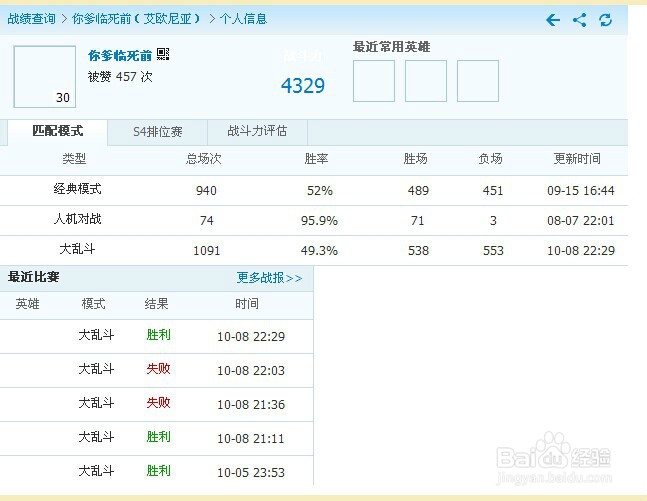This screenshot has width=647, height=501.
Task: Open the QR code icon beside player name
Action: point(163,54)
